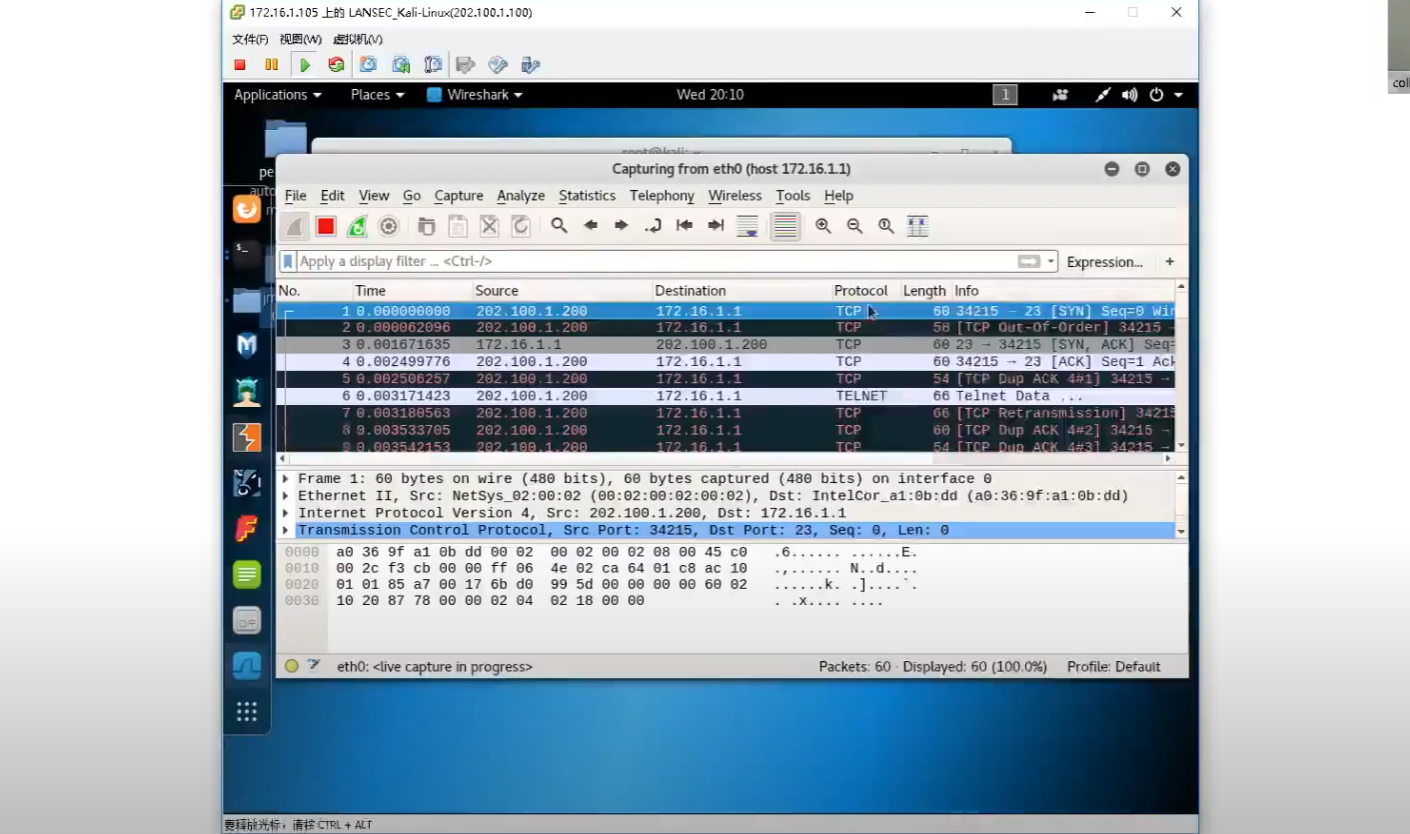Open the Applications menu in Kali top bar

[278, 95]
